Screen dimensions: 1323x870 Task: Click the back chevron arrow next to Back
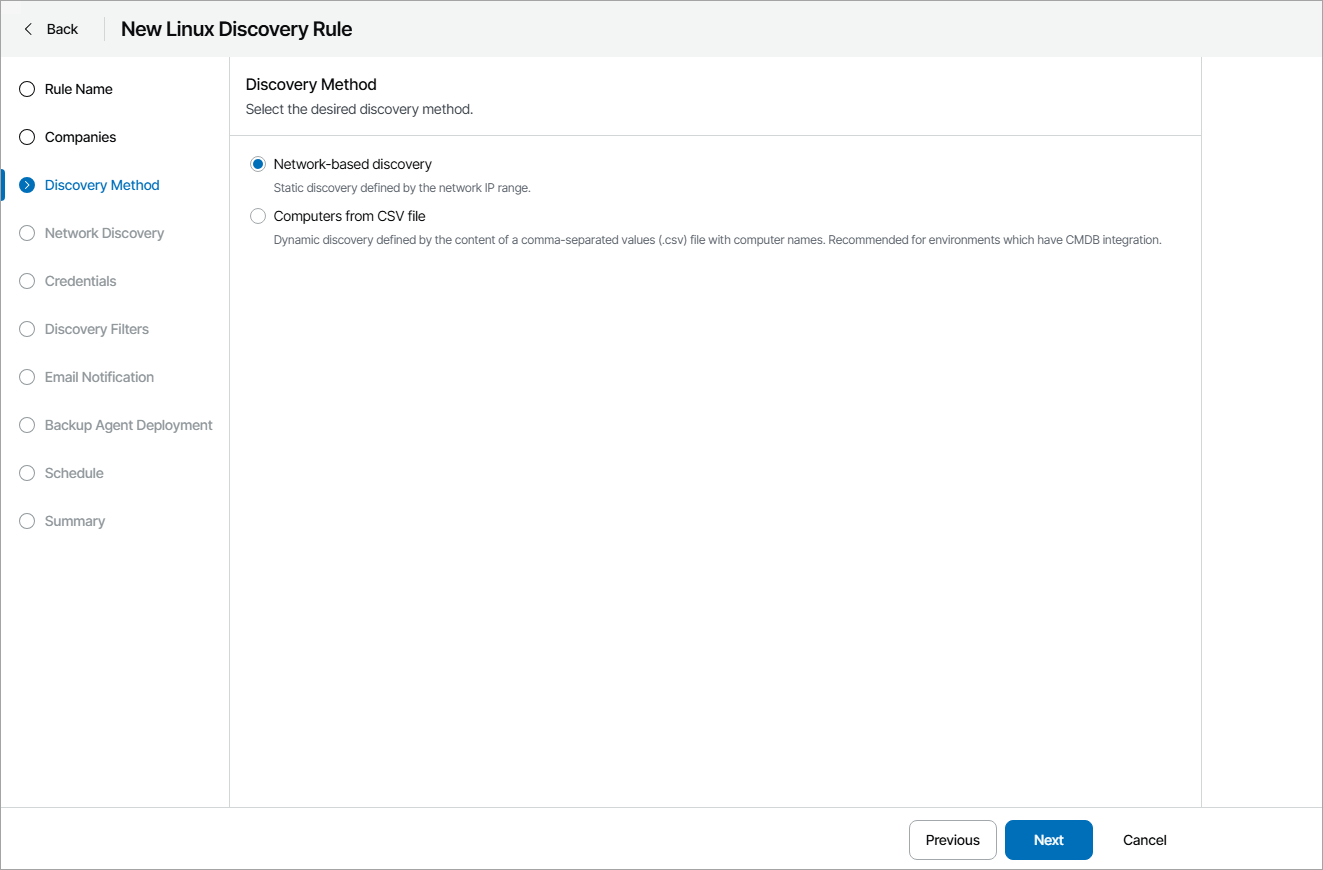point(28,29)
